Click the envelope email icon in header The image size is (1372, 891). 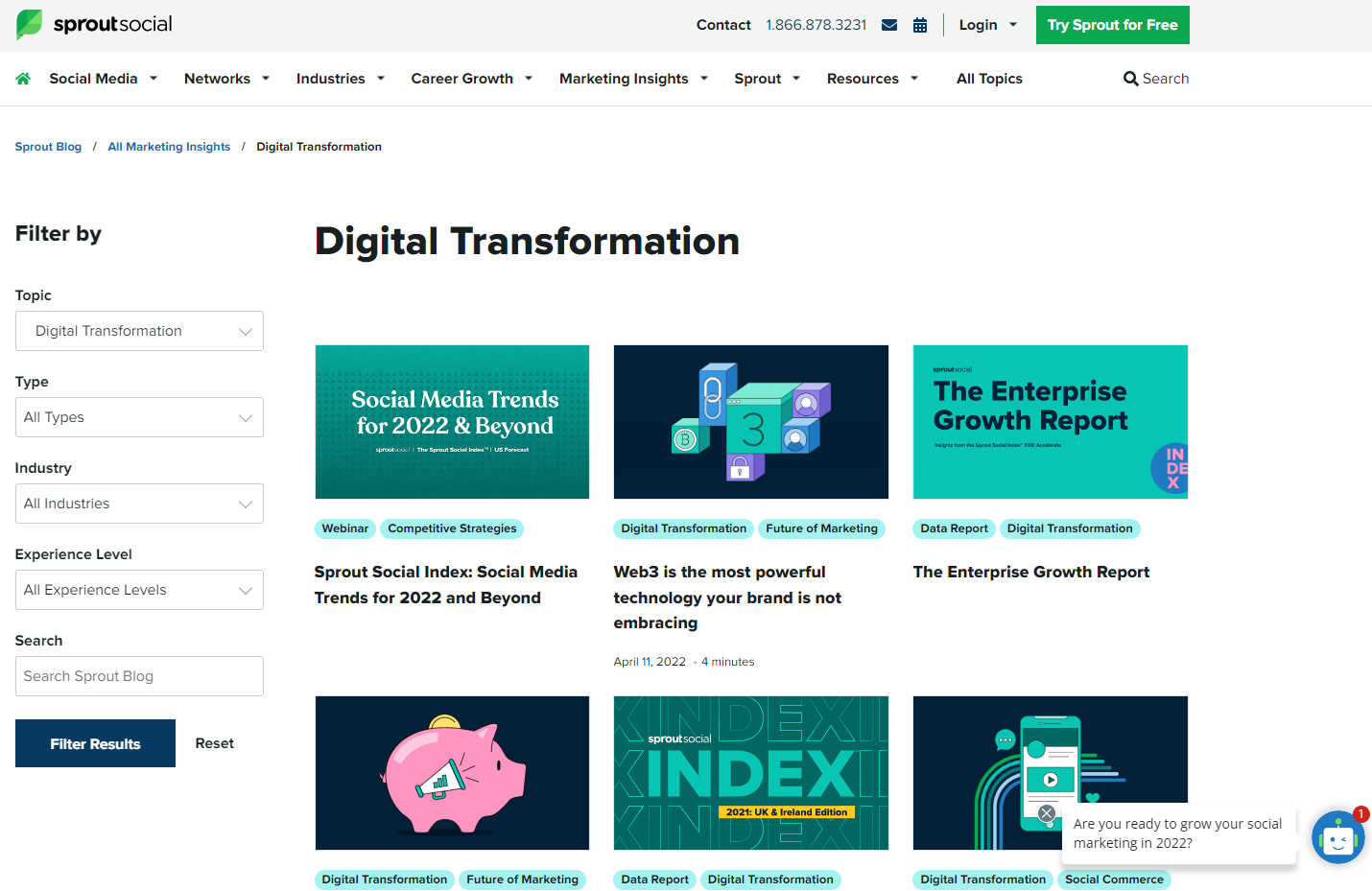[889, 25]
